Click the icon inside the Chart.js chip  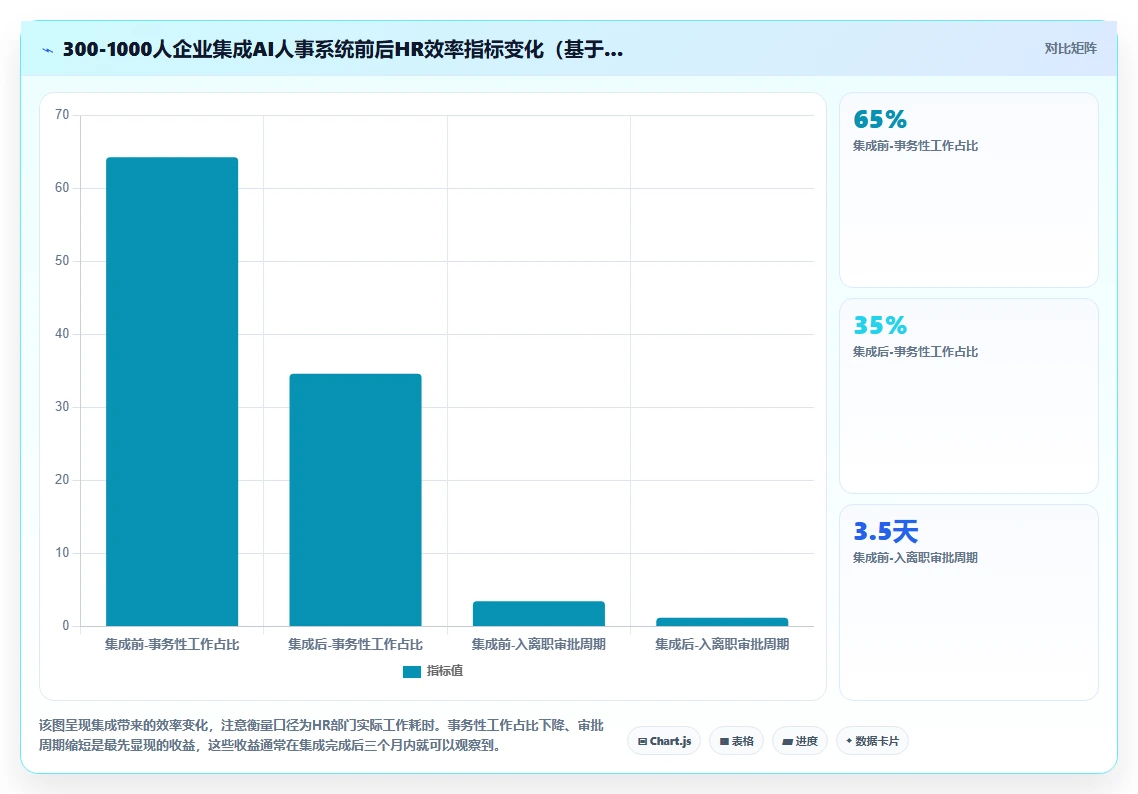[642, 742]
